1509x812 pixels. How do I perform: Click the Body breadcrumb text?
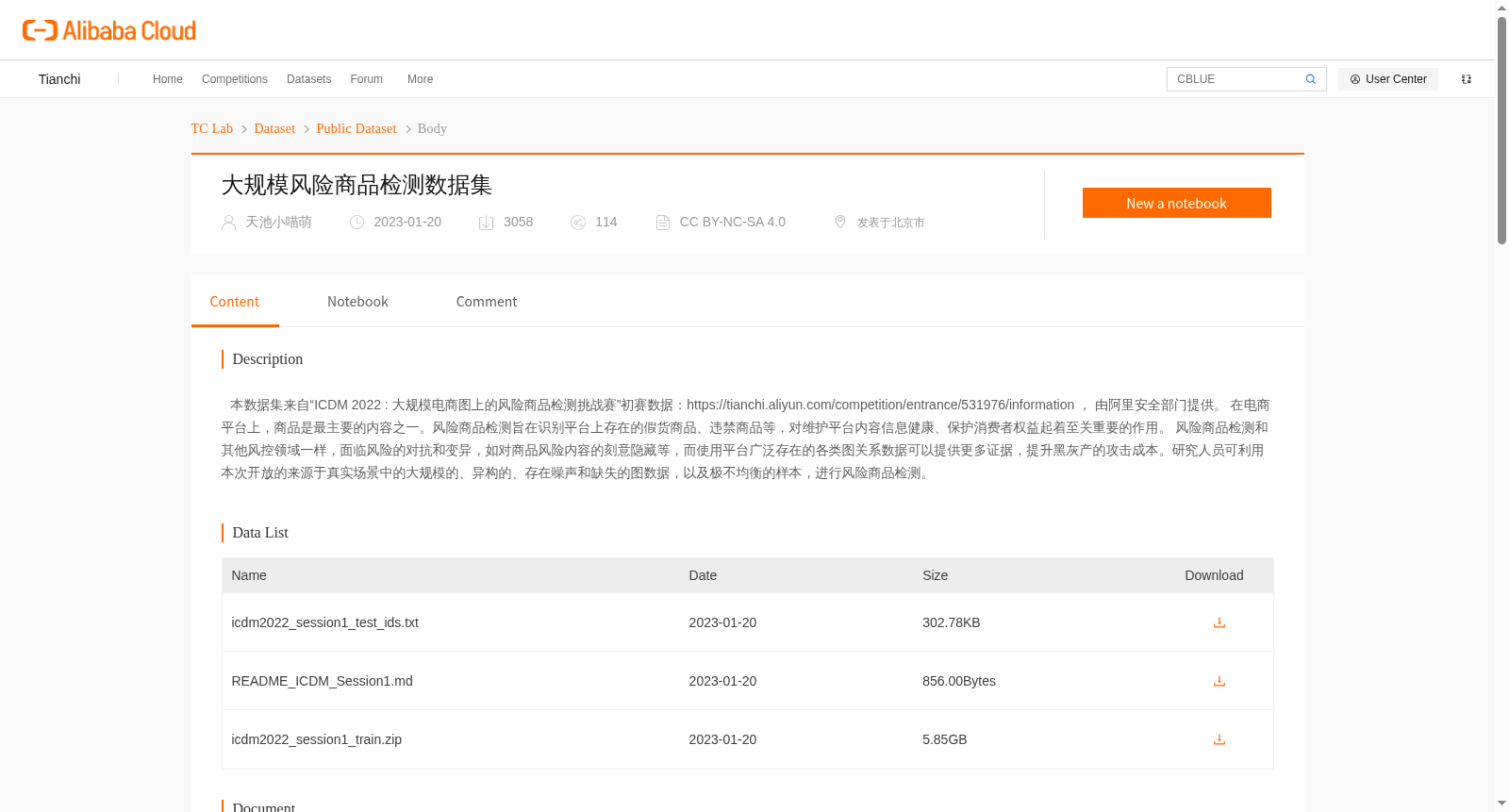[432, 128]
